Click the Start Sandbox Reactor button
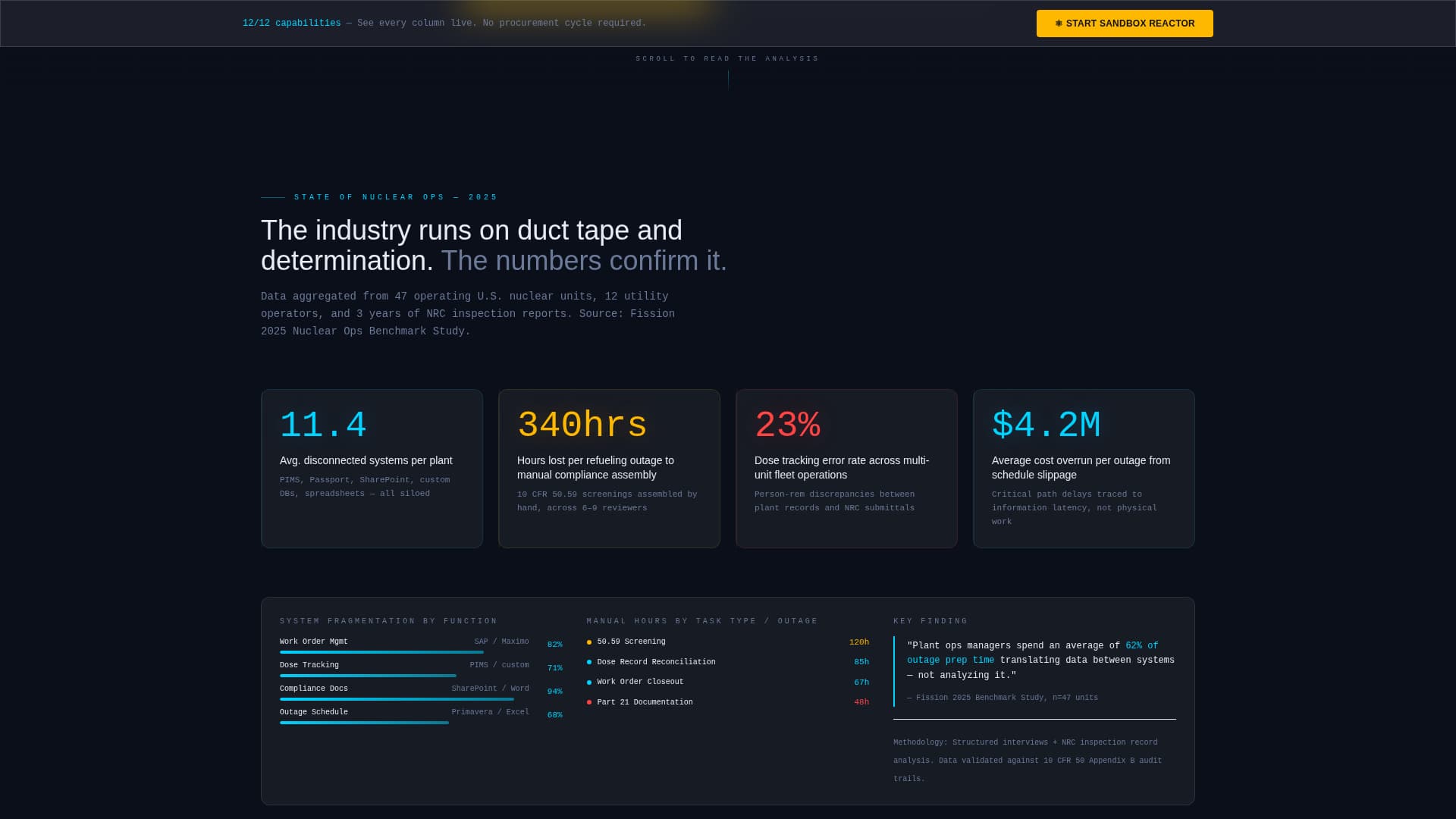This screenshot has width=1456, height=819. 1125,24
